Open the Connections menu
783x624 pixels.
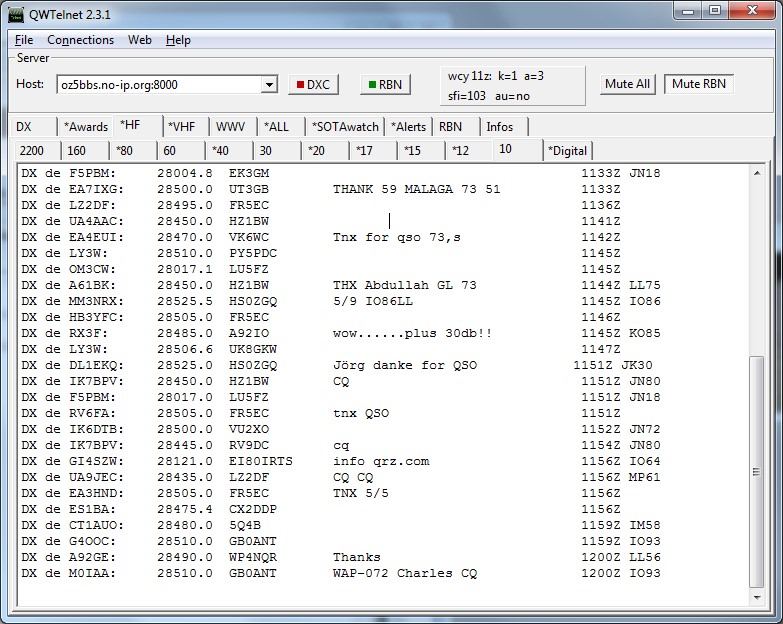[x=80, y=40]
